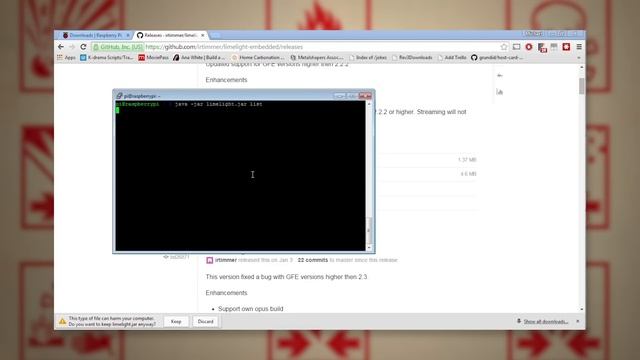Open the Rec3Downloads bookmark
Image resolution: width=640 pixels, height=360 pixels.
[x=412, y=58]
